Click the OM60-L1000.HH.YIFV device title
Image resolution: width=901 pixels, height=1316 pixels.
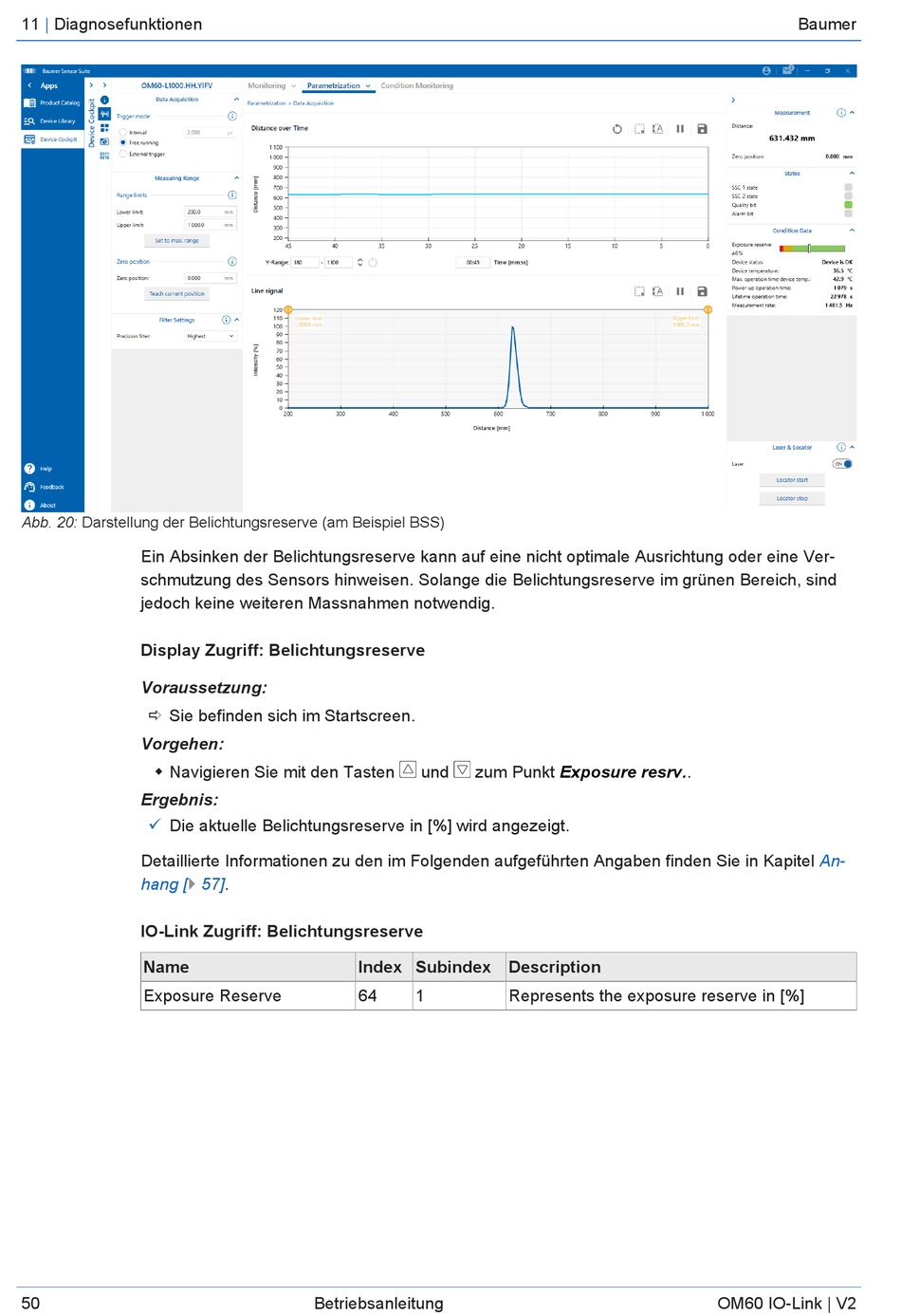tap(176, 85)
